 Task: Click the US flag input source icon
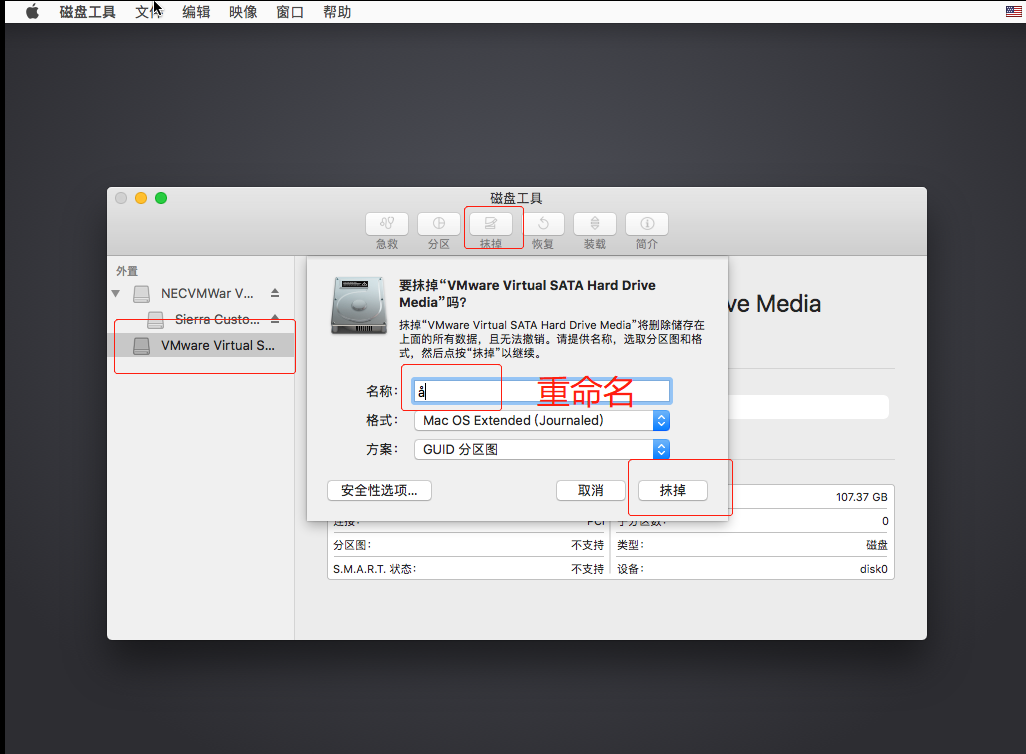[1014, 11]
